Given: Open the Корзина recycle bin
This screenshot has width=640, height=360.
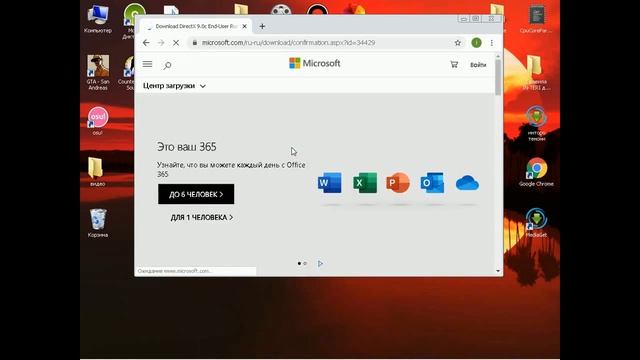Looking at the screenshot, I should (98, 223).
